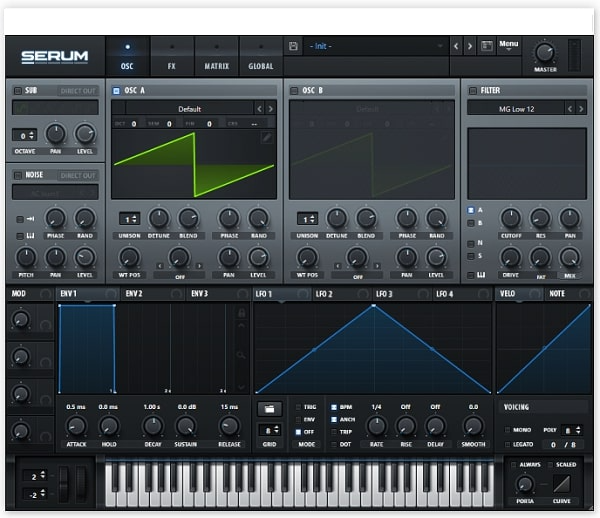Enable the NOISE oscillator
Image resolution: width=600 pixels, height=518 pixels.
coord(18,176)
